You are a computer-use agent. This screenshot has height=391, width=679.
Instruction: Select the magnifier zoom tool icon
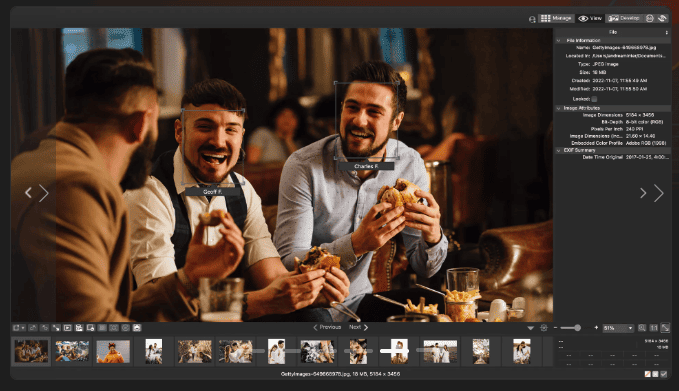642,328
